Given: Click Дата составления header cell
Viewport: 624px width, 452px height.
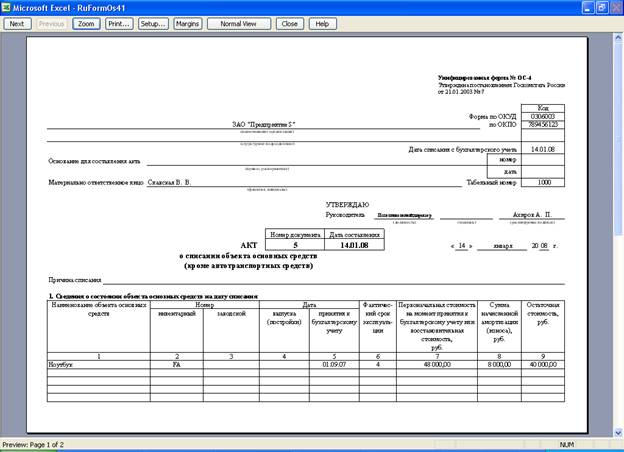Looking at the screenshot, I should (354, 235).
